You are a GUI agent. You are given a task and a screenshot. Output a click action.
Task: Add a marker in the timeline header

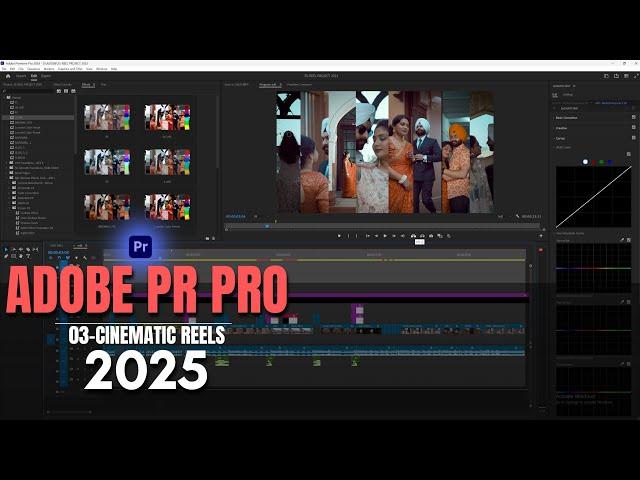pyautogui.click(x=76, y=258)
